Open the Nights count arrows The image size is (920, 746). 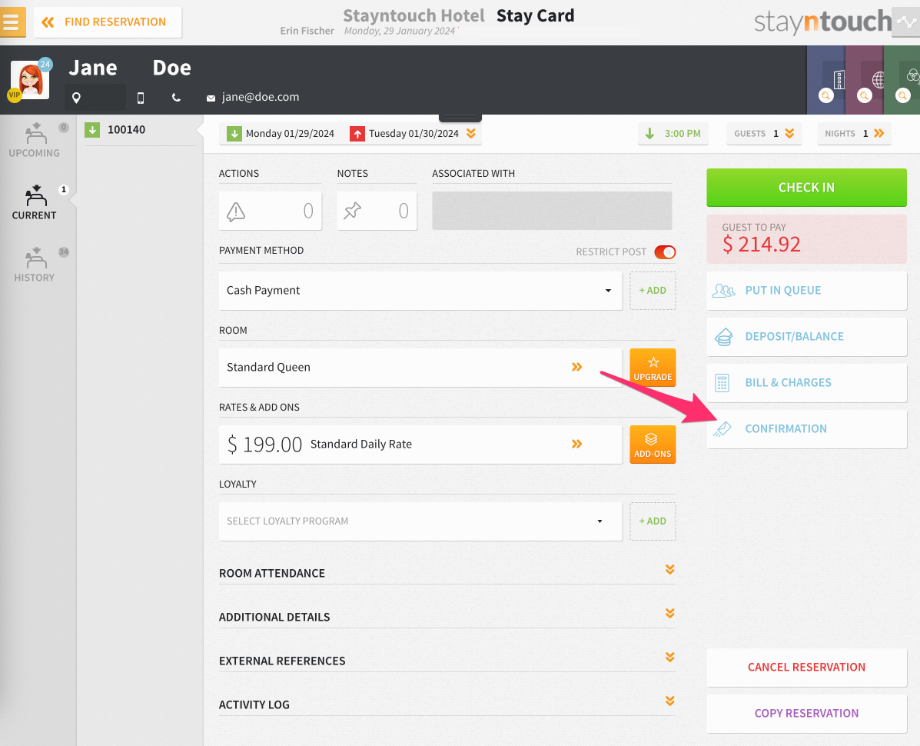(x=879, y=134)
